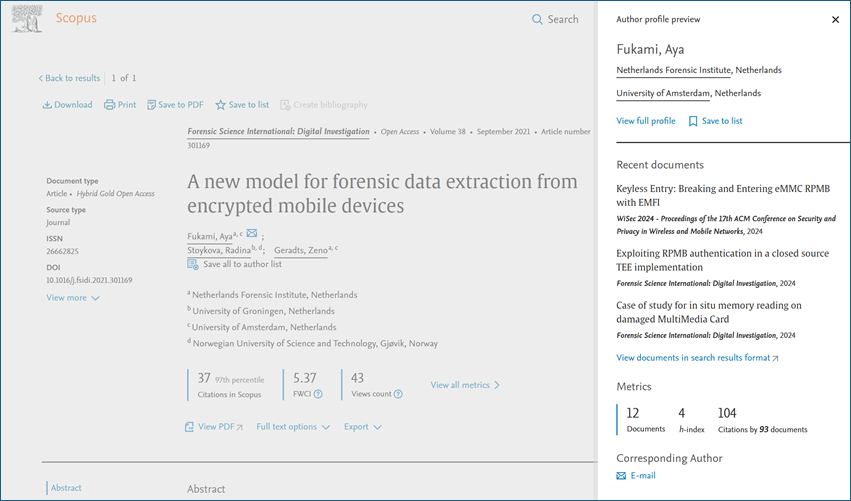The width and height of the screenshot is (851, 501).
Task: Click View all metrics link
Action: coord(465,385)
